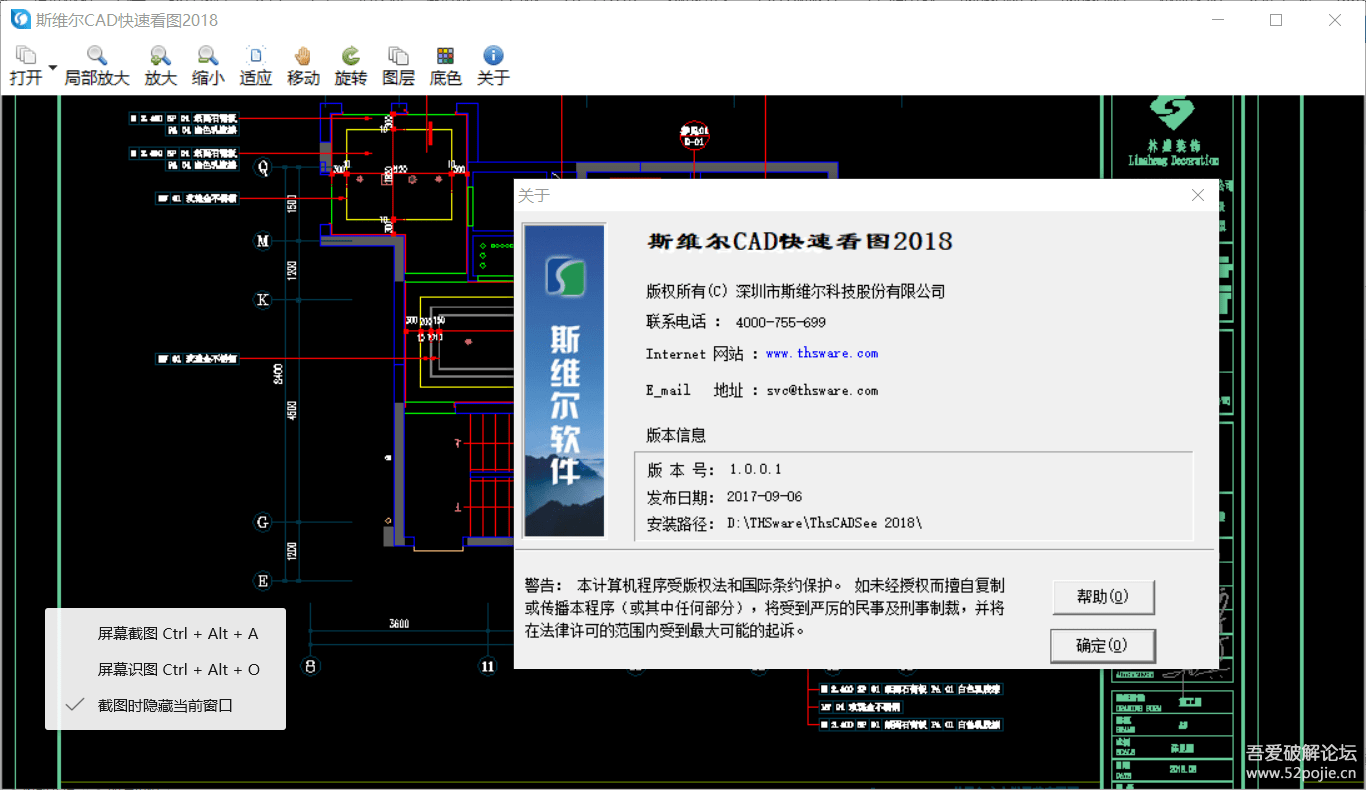Zoom out with the 缩小 tool
The height and width of the screenshot is (790, 1366).
[x=208, y=66]
